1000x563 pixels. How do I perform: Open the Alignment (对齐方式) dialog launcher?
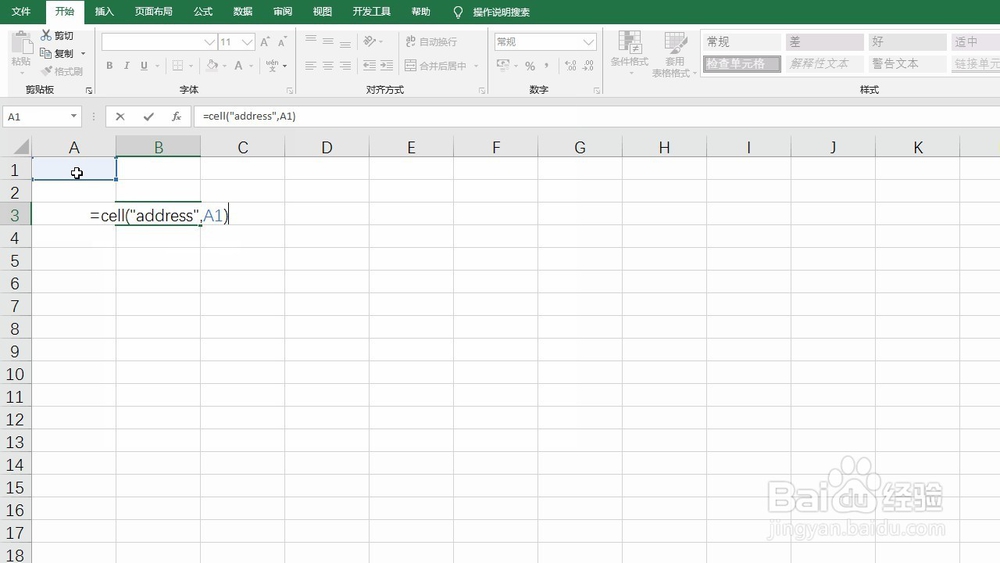[482, 91]
